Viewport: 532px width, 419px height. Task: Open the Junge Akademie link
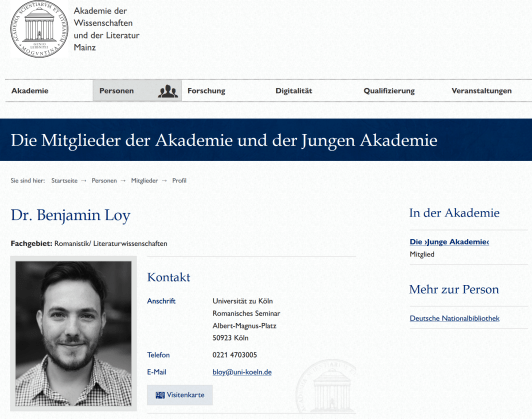[x=449, y=242]
